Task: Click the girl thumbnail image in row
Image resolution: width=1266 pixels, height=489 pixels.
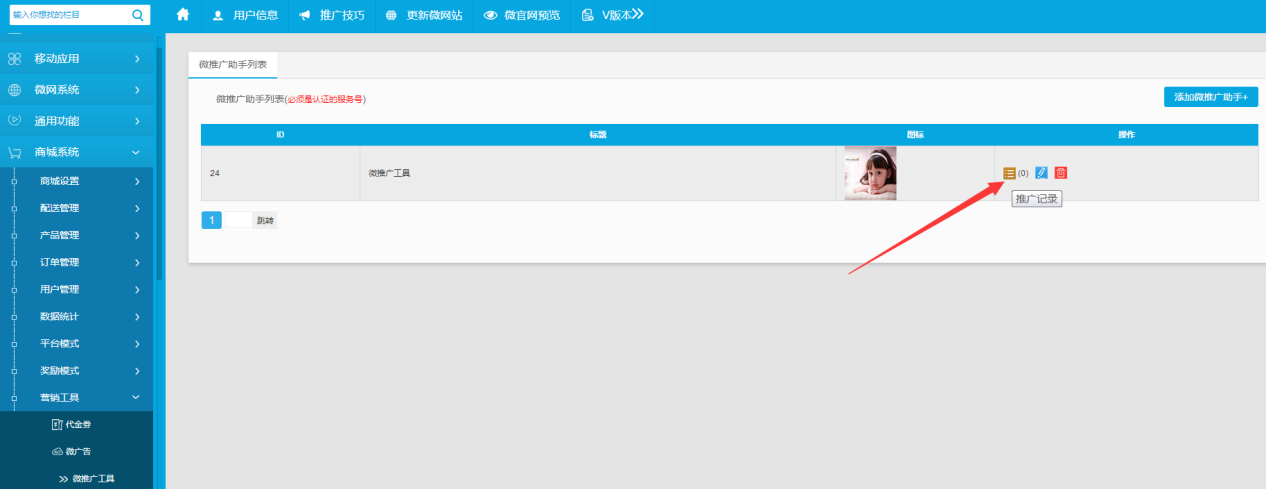Action: click(x=870, y=173)
